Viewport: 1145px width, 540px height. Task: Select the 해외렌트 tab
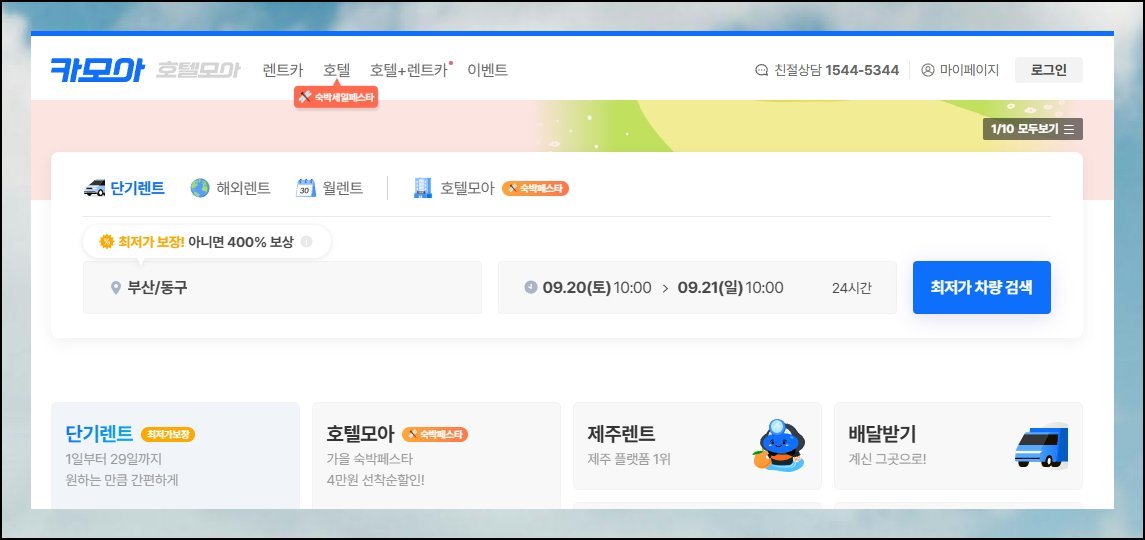coord(230,188)
